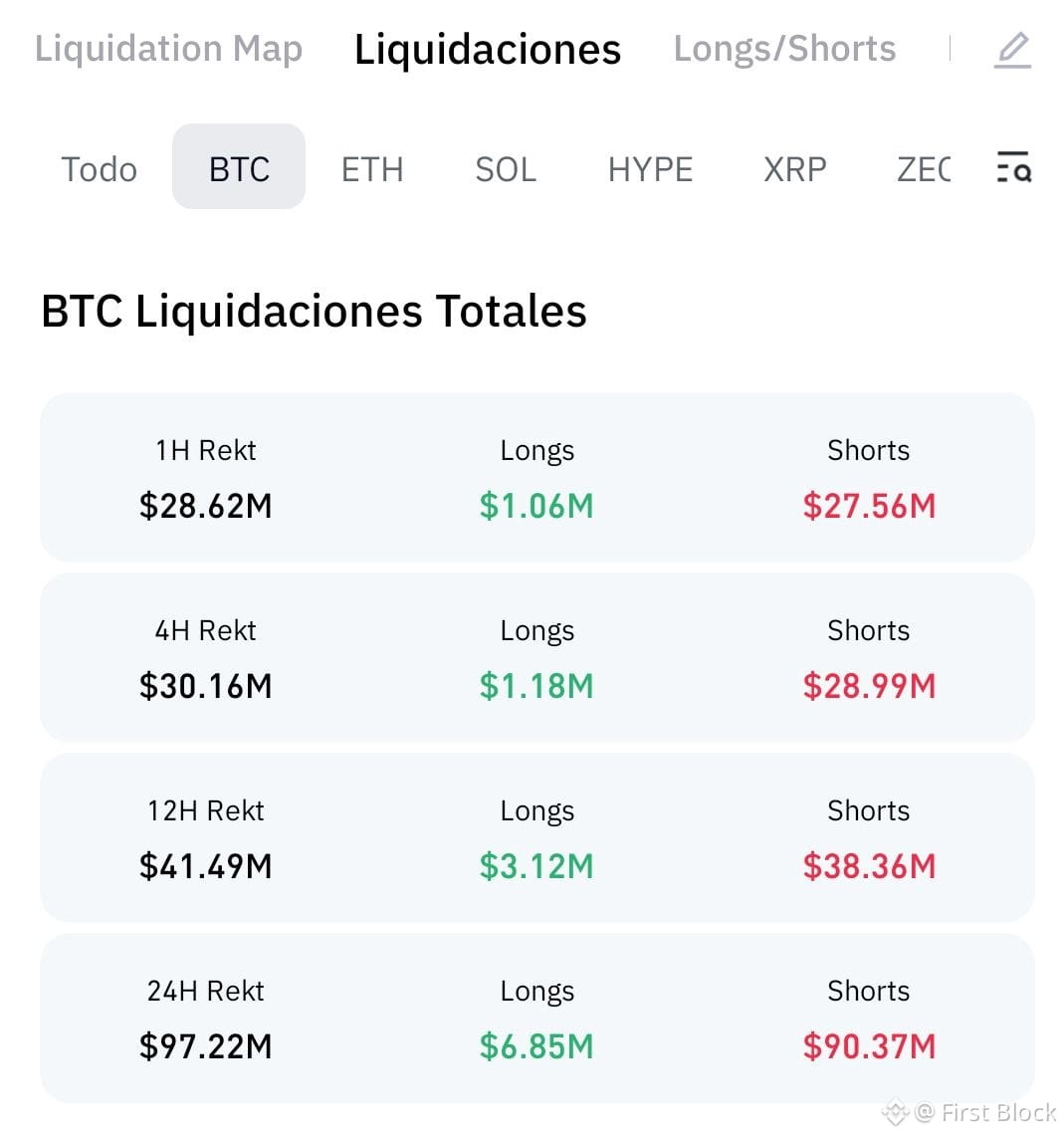Open the 1H Rekt $28.62M total

(x=206, y=506)
